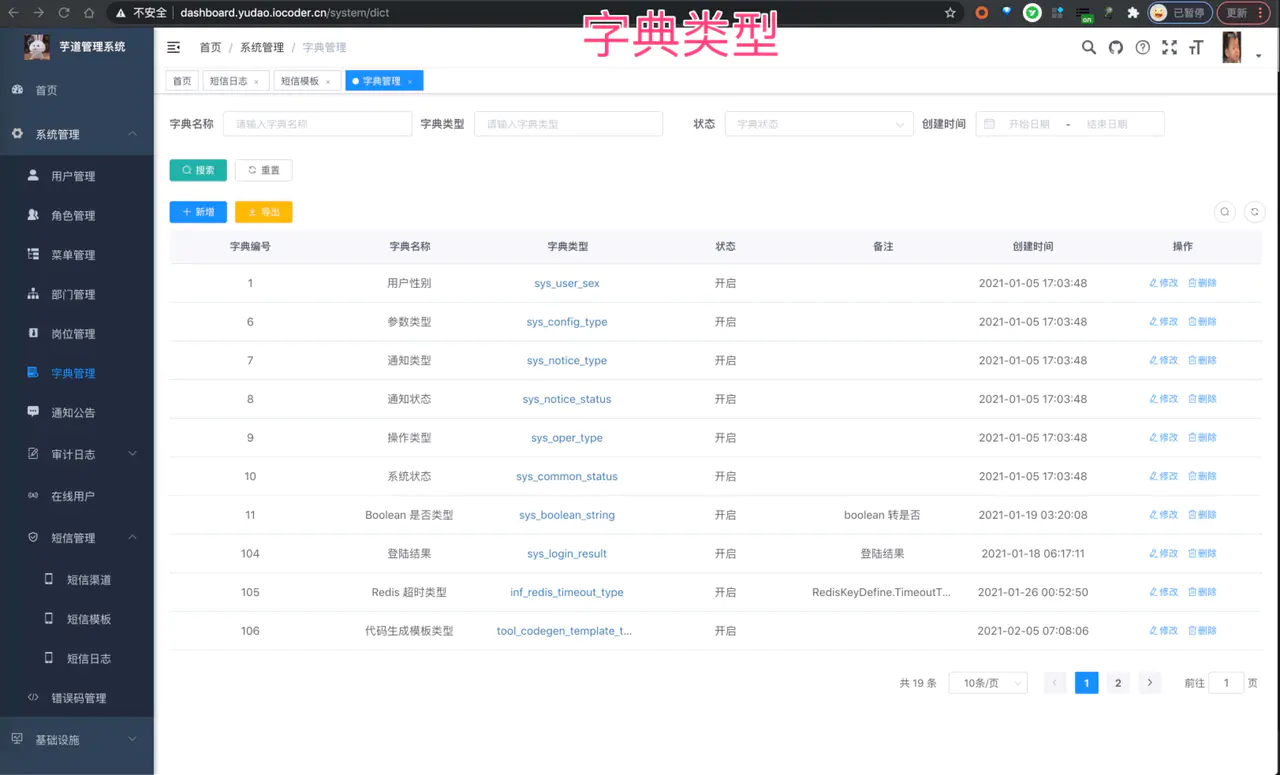The image size is (1280, 775).
Task: Switch to the 首页 page tab
Action: coord(182,81)
